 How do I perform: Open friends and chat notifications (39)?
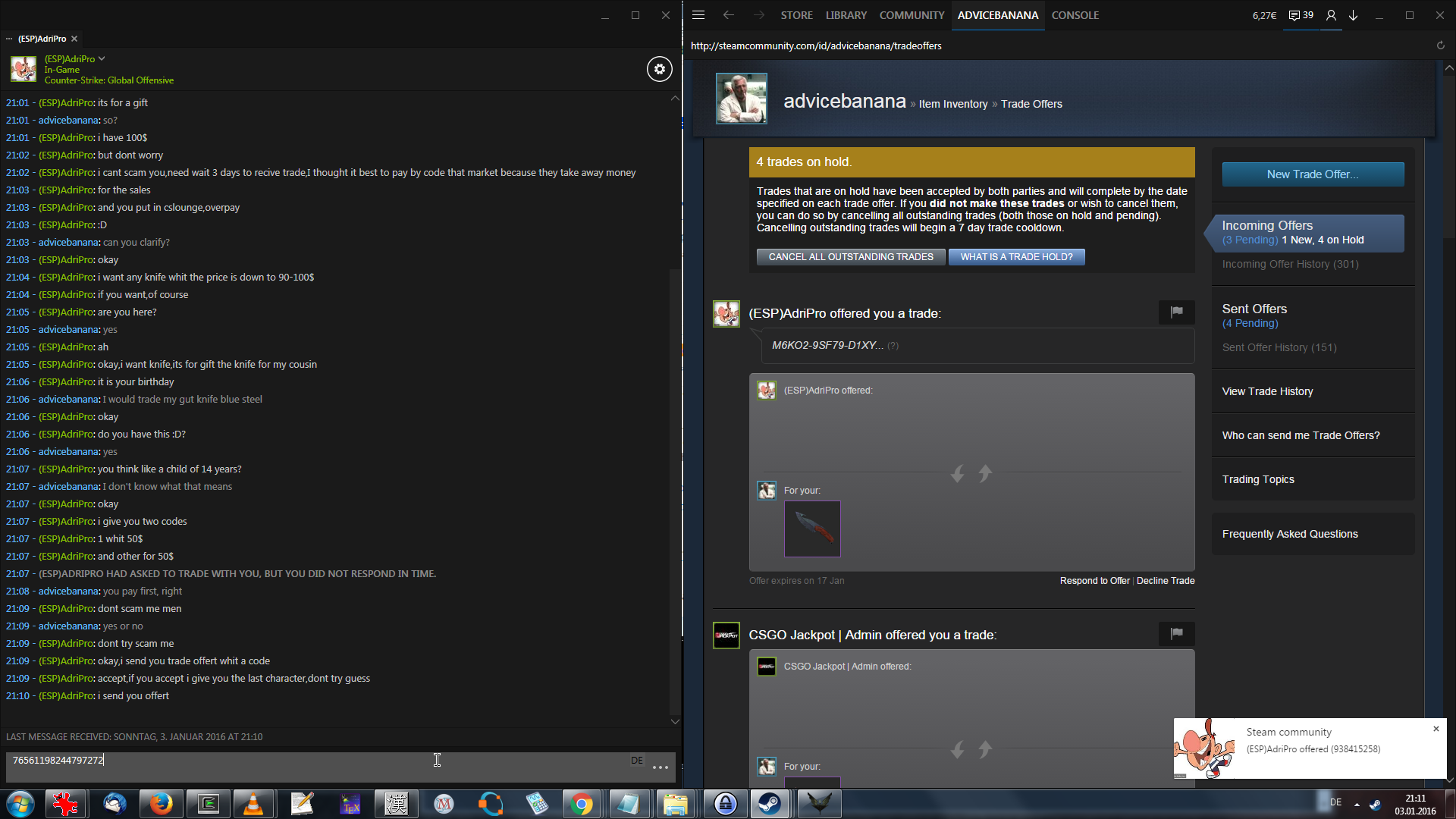pos(1301,15)
